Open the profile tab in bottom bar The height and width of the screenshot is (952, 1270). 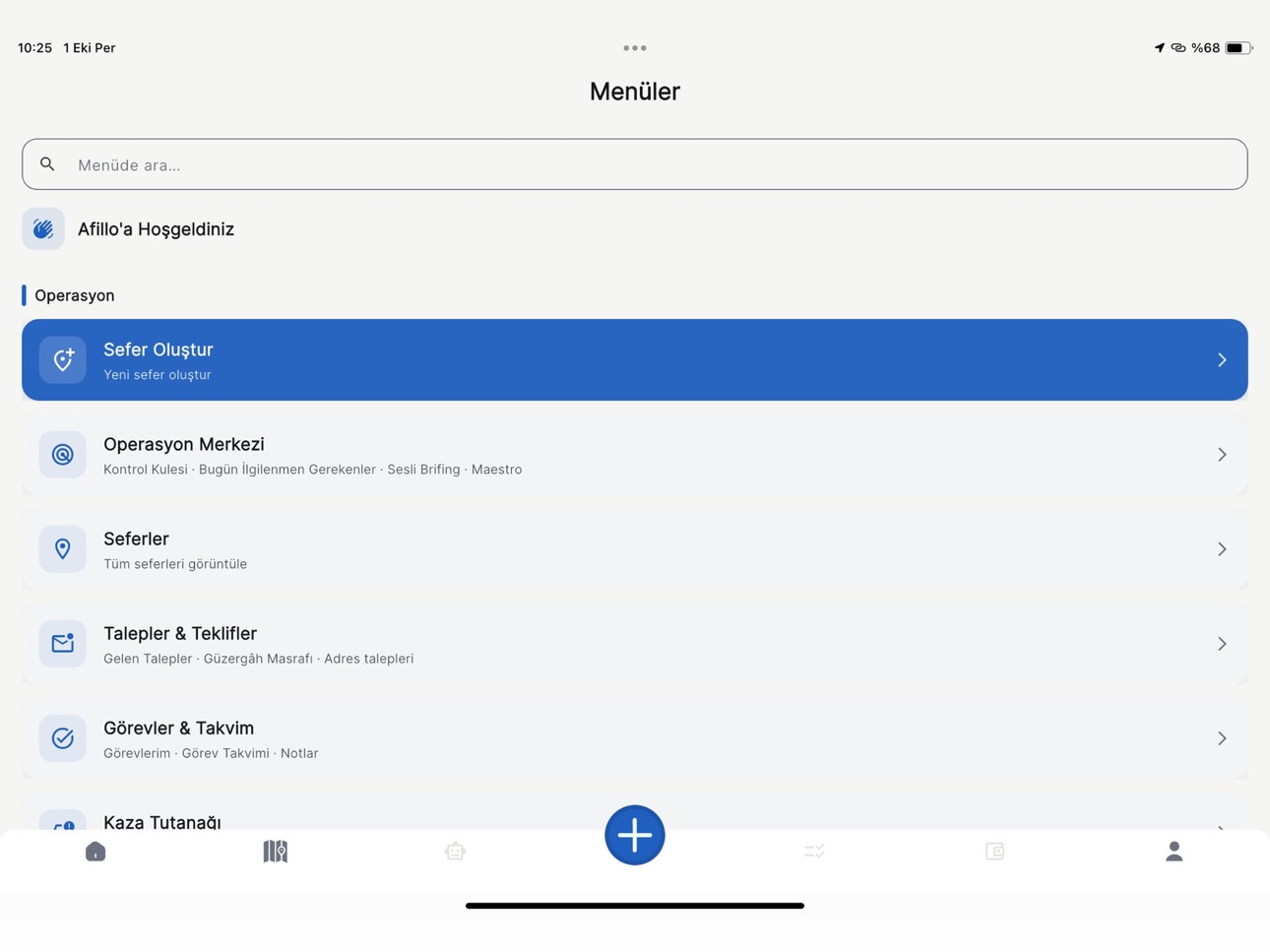point(1174,851)
